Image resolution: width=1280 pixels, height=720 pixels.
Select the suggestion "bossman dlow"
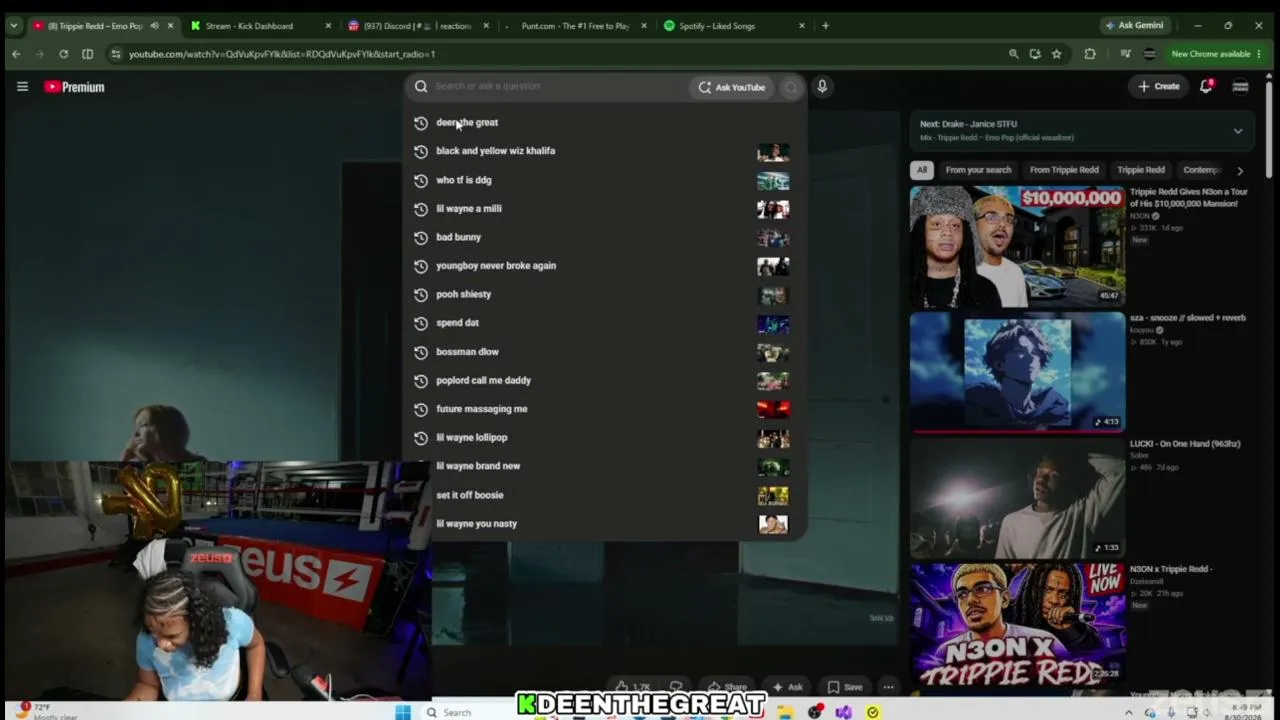467,352
